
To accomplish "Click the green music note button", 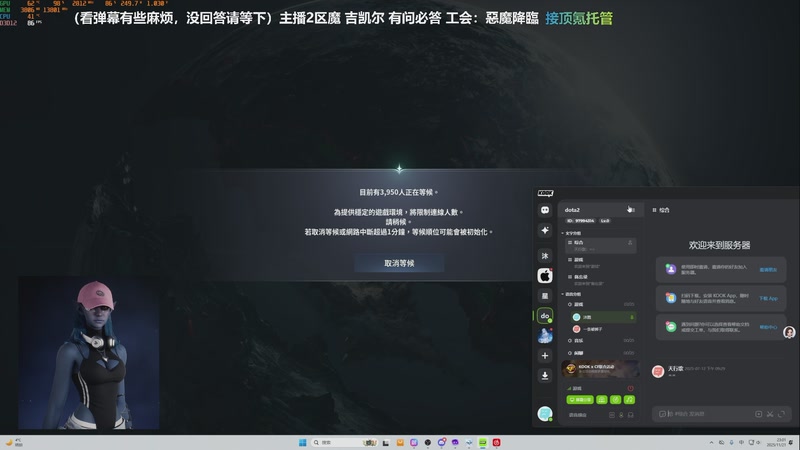I will [630, 399].
